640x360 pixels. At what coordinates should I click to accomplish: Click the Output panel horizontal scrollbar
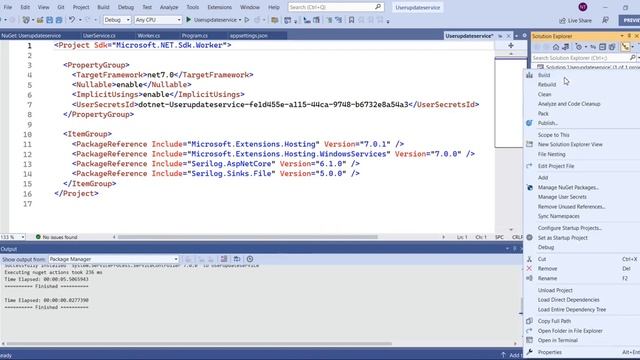tap(200, 343)
